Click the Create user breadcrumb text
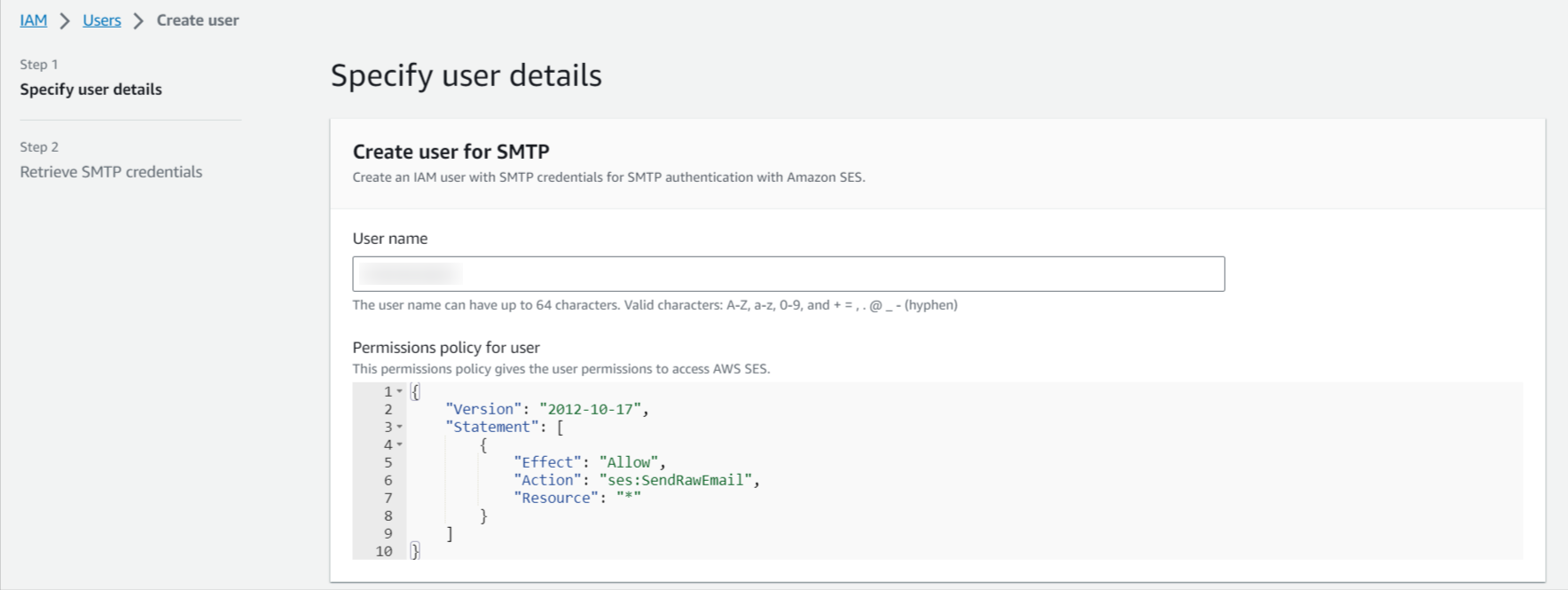The width and height of the screenshot is (1568, 590). tap(198, 20)
